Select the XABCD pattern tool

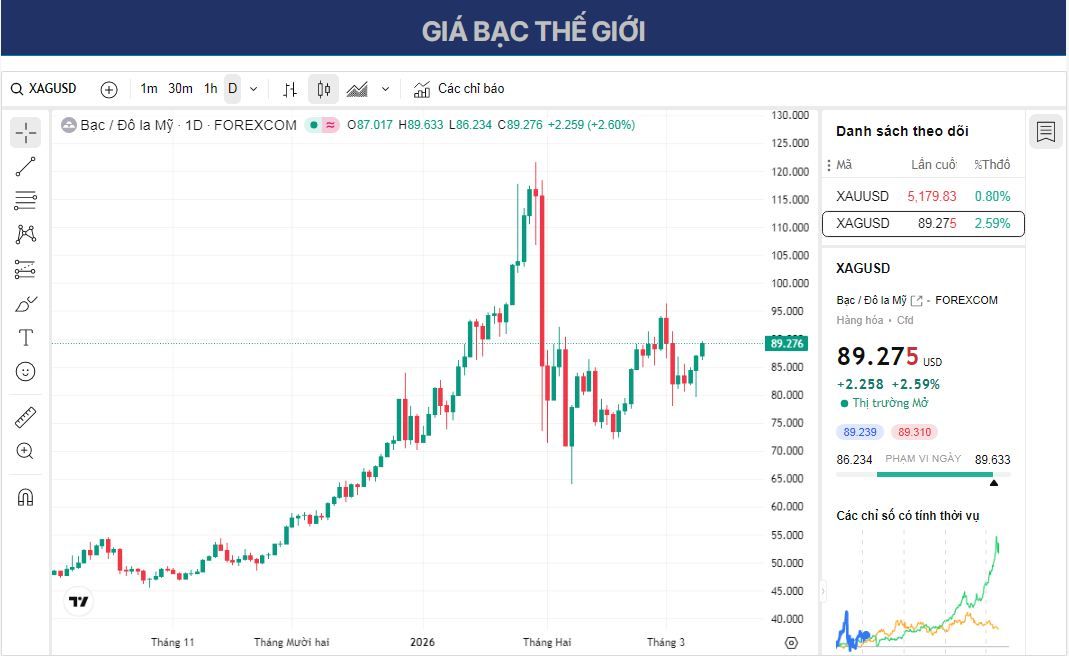click(x=25, y=235)
